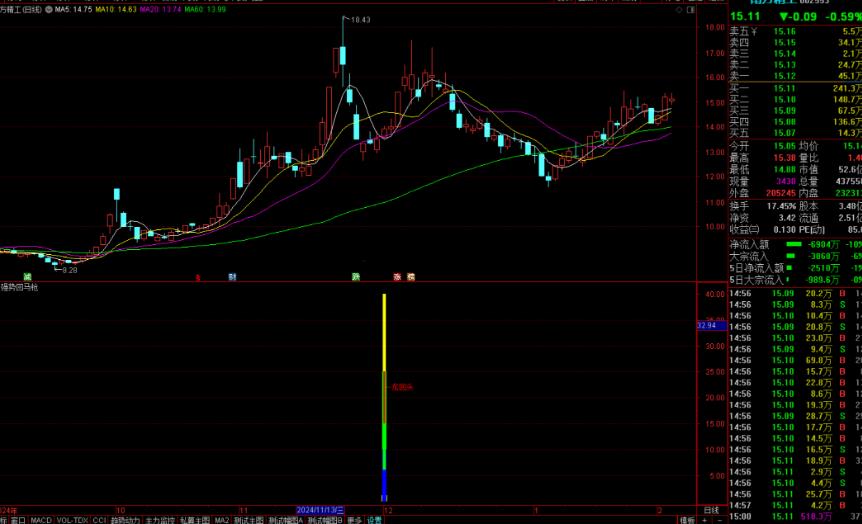Click the 卖五 sell order row at 15.16
This screenshot has width=862, height=524.
(x=795, y=31)
